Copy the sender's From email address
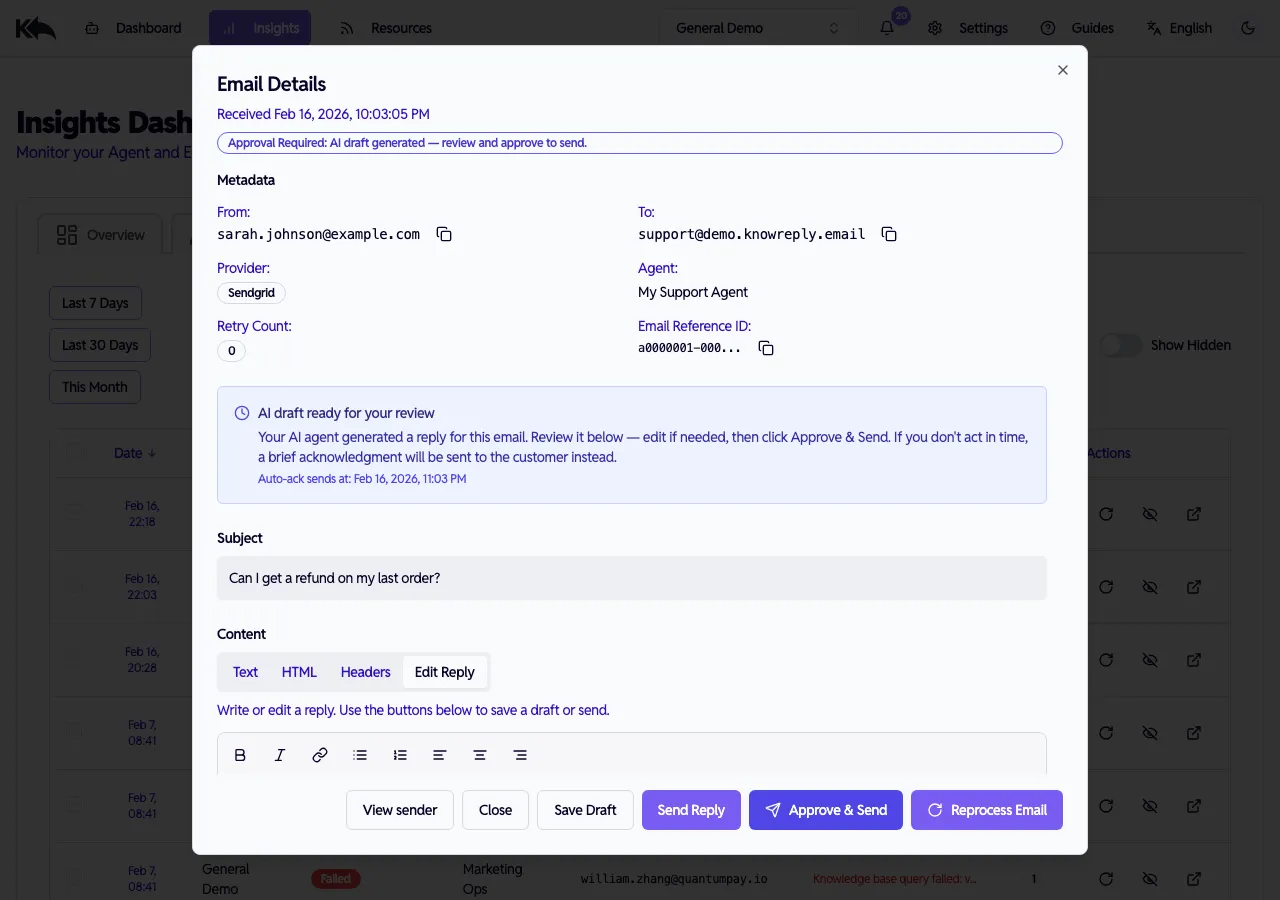This screenshot has height=900, width=1280. point(443,233)
